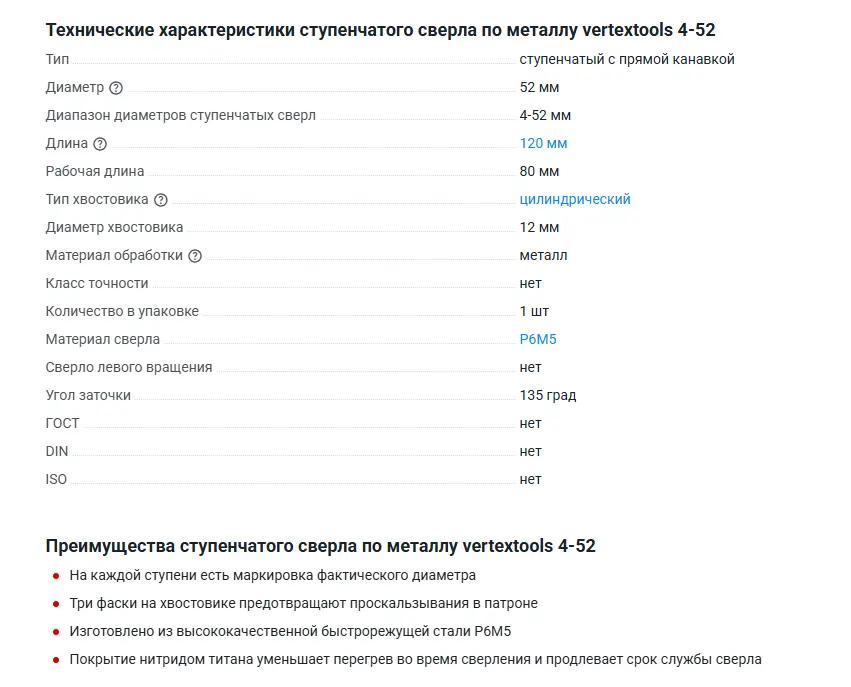Open the help icon next to Диаметр
851x687 pixels.
(116, 88)
